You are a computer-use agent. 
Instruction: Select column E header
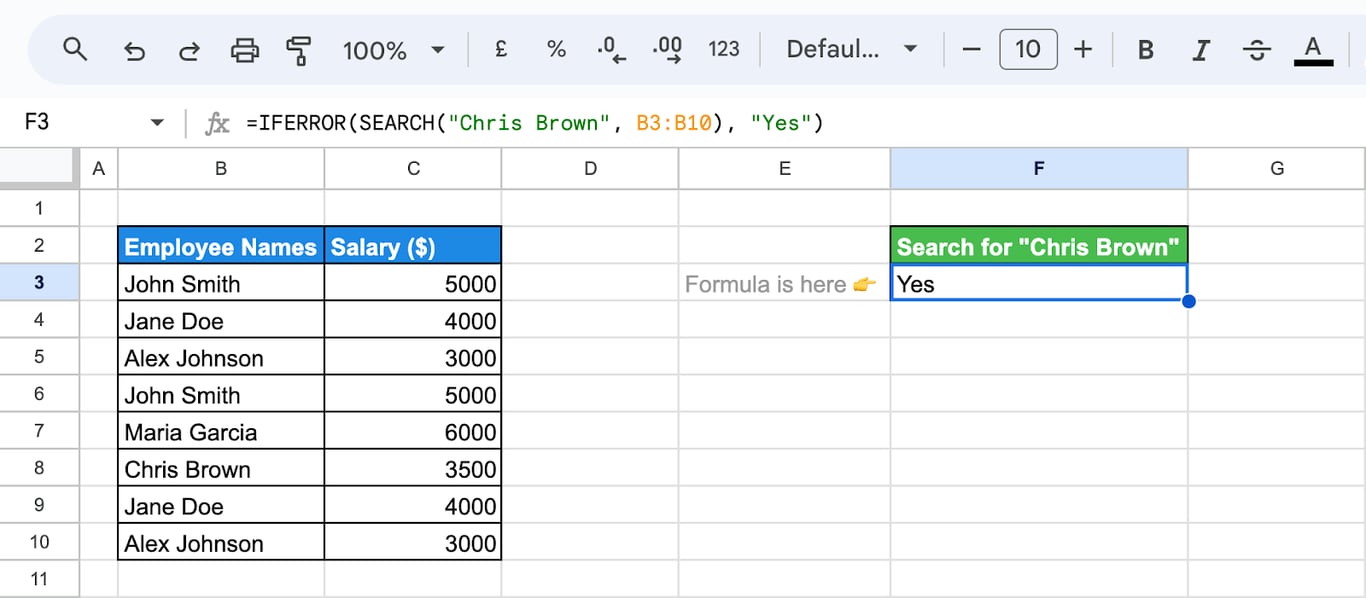784,169
